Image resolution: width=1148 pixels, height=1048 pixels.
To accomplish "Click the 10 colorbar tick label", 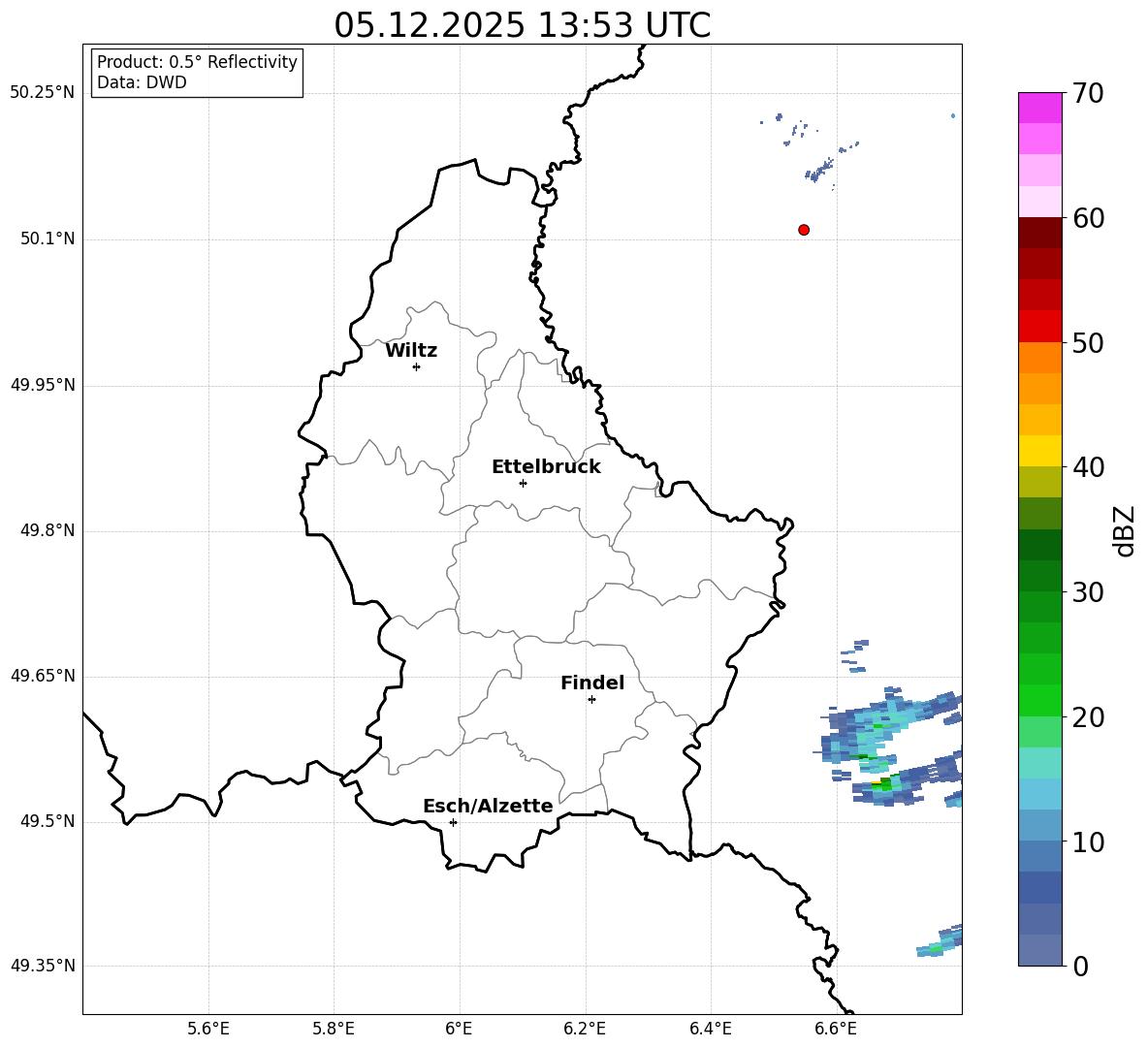I will click(x=1088, y=842).
